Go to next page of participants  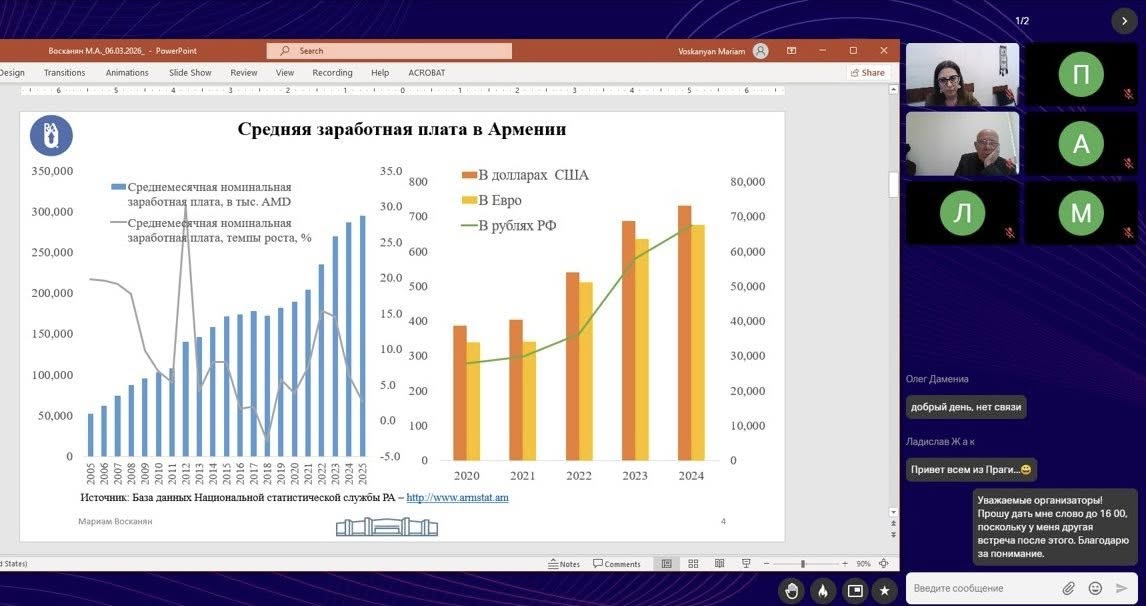1125,20
